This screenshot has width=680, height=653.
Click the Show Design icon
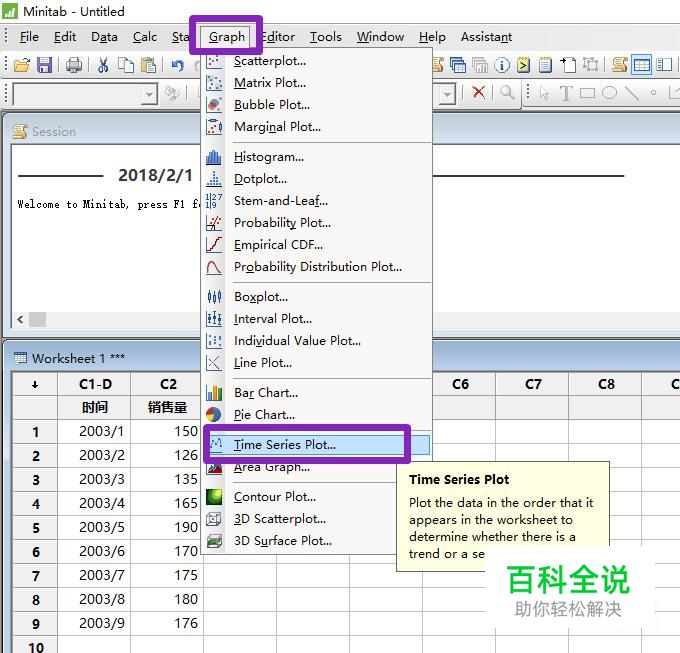(x=590, y=65)
